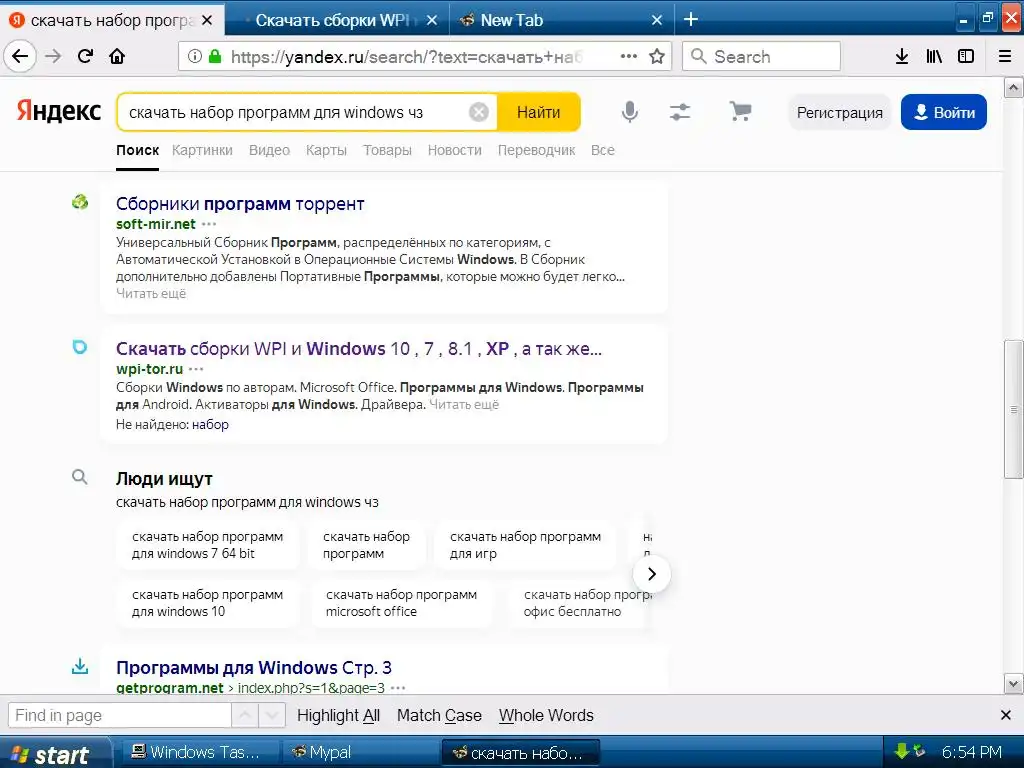Click the wpi-tor.ru result favicon
Screen dimensions: 1024x768
click(x=80, y=347)
